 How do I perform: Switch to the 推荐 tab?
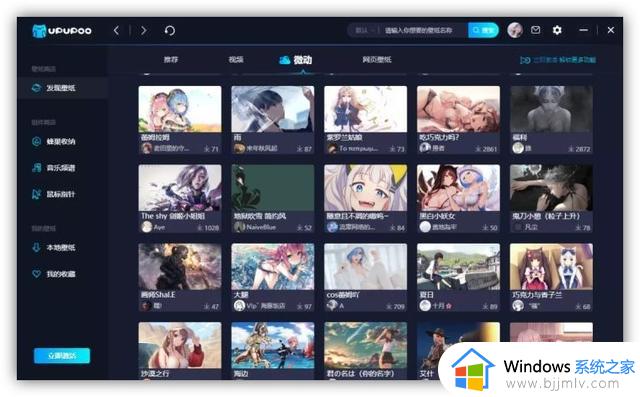click(171, 60)
